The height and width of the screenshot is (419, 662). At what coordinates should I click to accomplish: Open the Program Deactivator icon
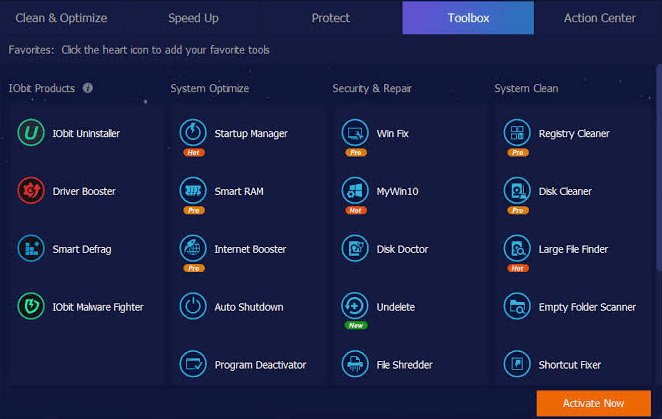pyautogui.click(x=193, y=364)
